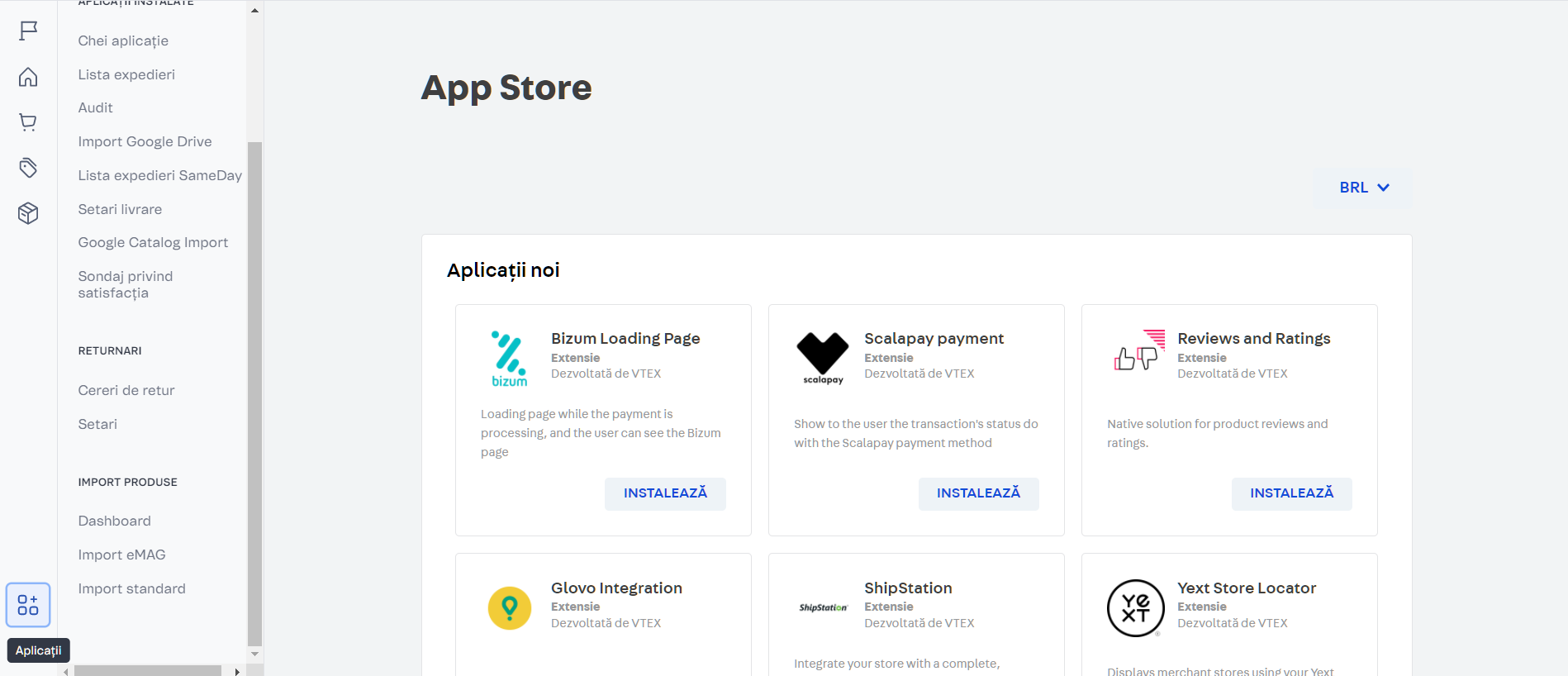Image resolution: width=1568 pixels, height=676 pixels.
Task: Install the Bizum Loading Page app
Action: tap(665, 493)
